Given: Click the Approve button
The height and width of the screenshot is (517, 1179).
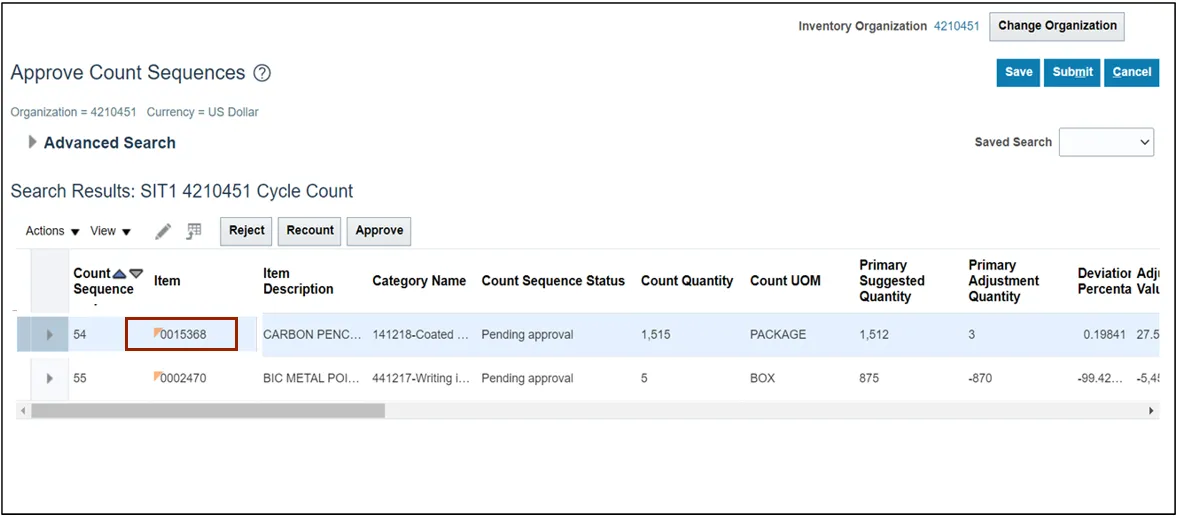Looking at the screenshot, I should pos(379,231).
